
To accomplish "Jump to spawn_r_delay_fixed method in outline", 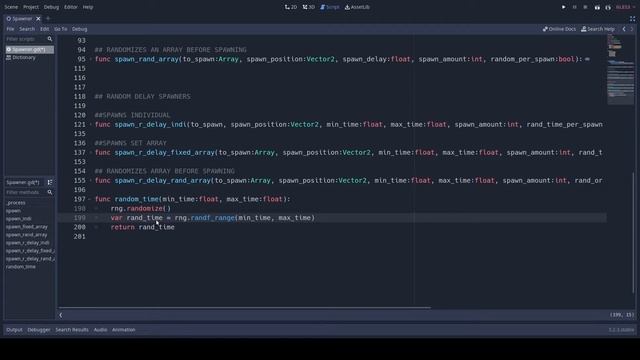I will [x=29, y=251].
